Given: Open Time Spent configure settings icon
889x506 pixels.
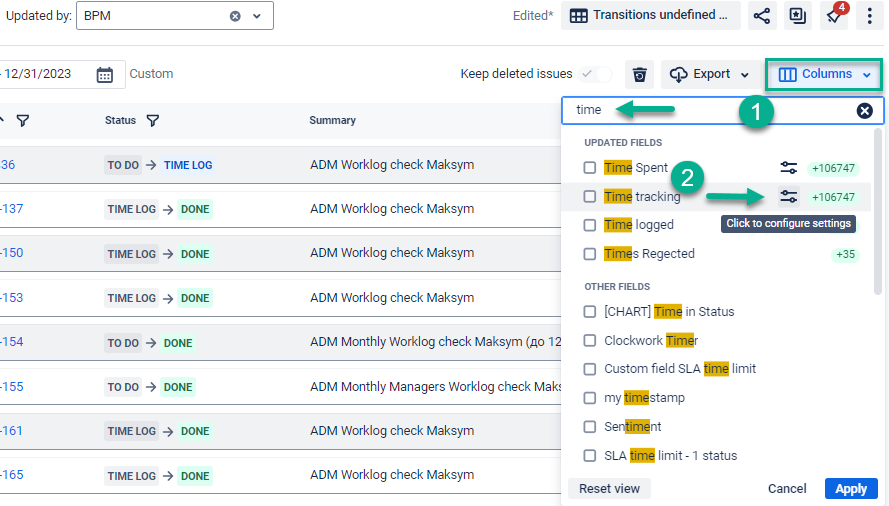Looking at the screenshot, I should click(x=789, y=168).
